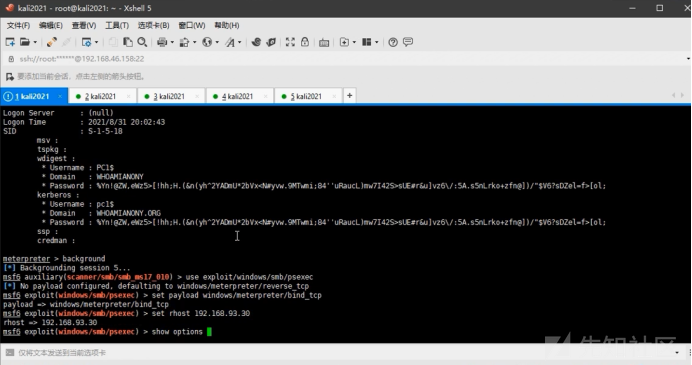Click the compose bar input field
This screenshot has width=692, height=365.
(x=344, y=353)
